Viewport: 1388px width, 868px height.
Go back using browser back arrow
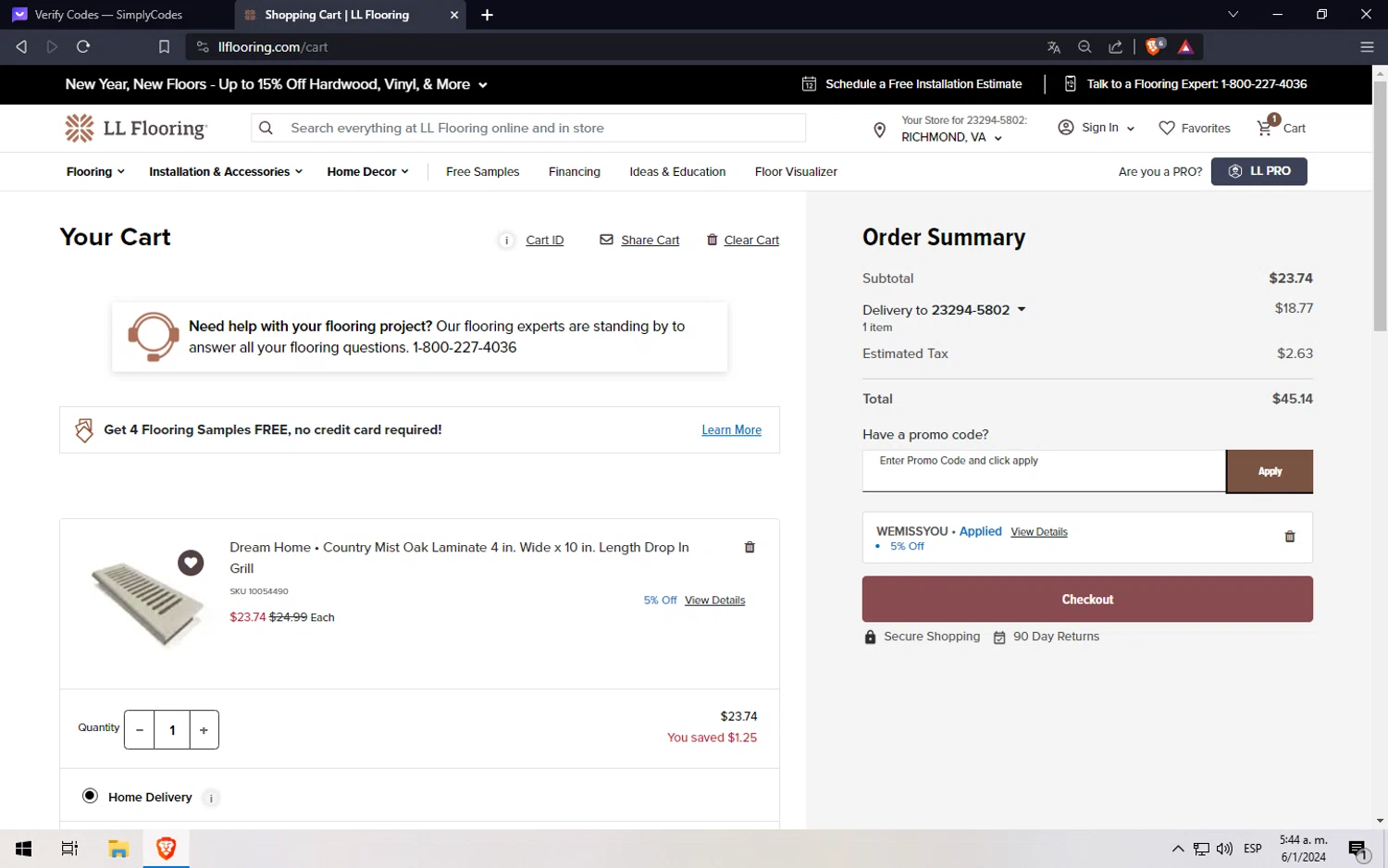pos(21,47)
